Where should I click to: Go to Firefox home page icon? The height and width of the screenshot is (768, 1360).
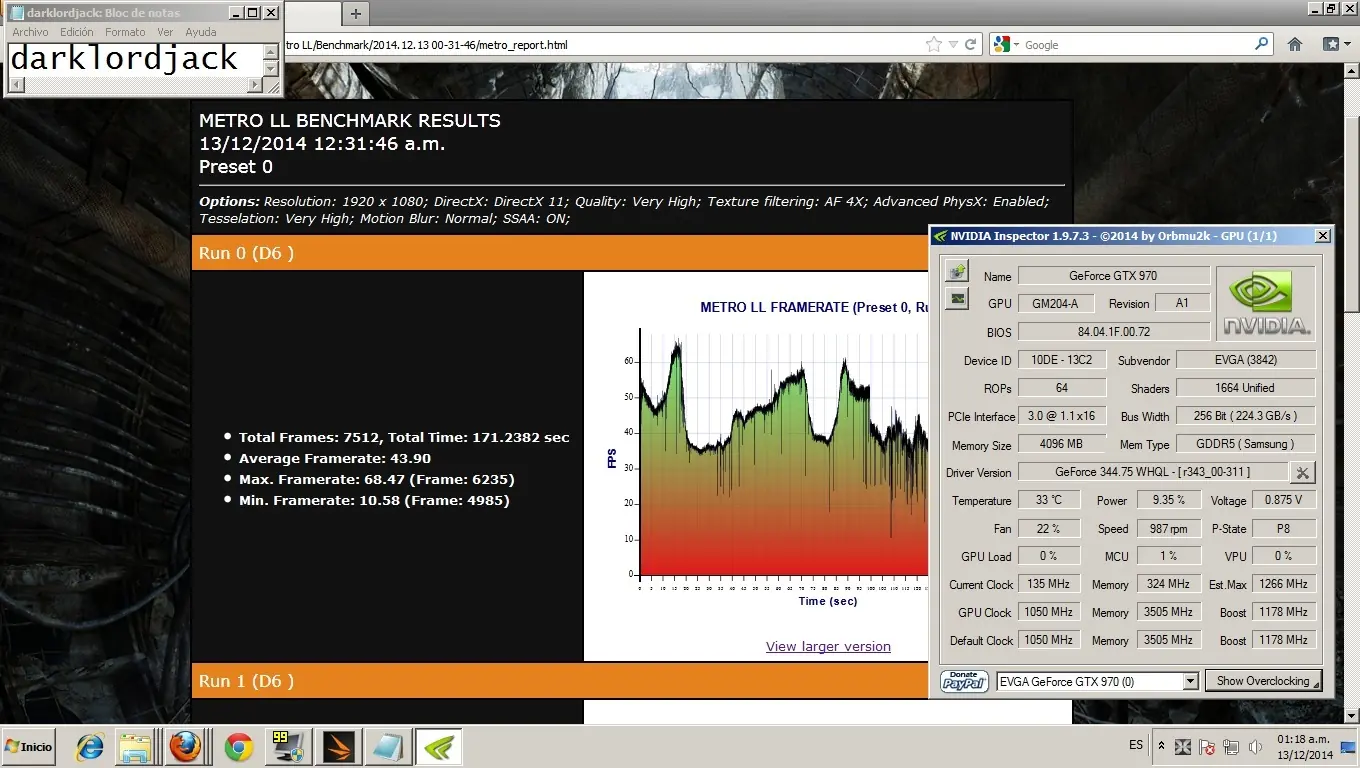[x=1295, y=44]
